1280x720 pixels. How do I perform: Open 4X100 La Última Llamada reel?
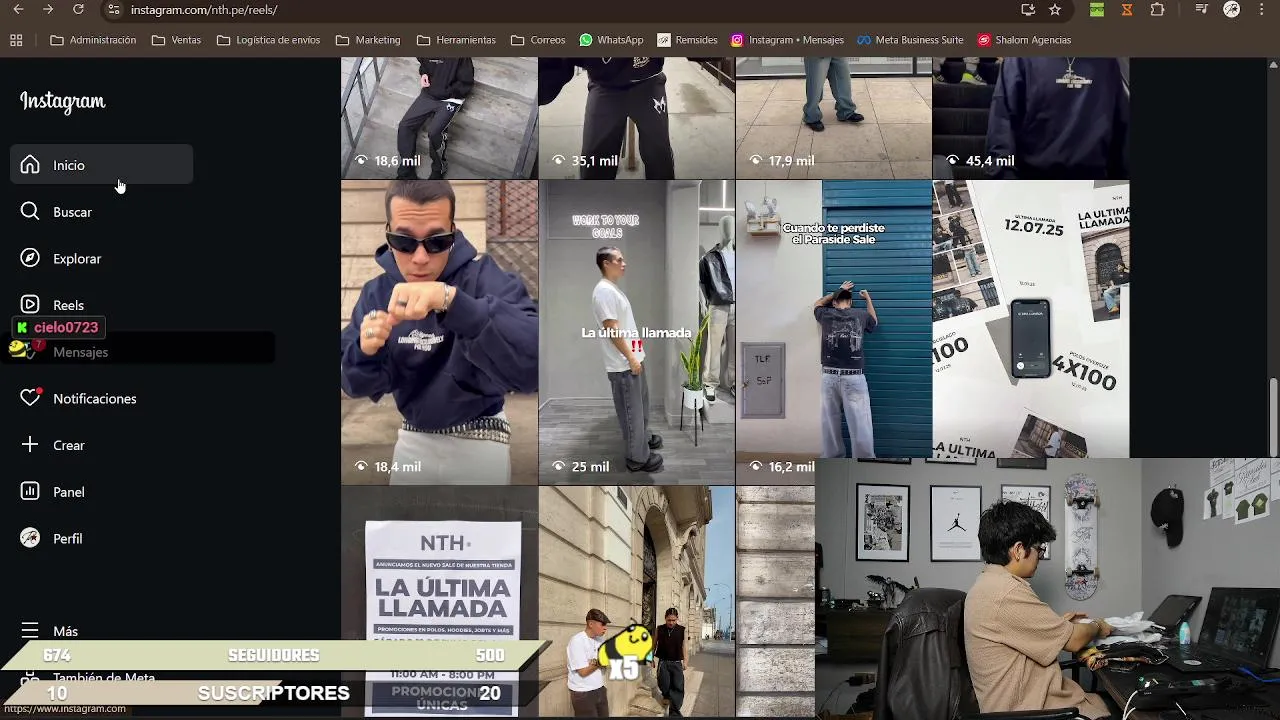1031,318
